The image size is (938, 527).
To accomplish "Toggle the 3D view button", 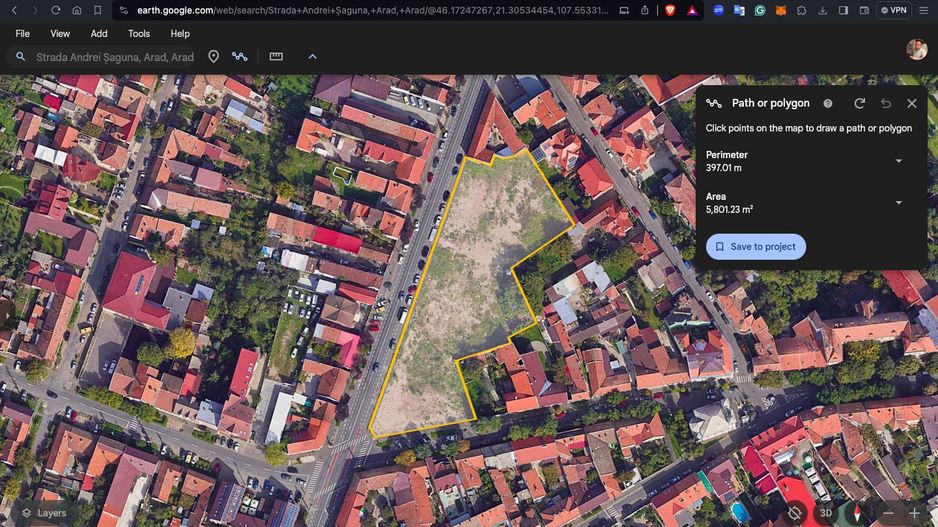I will [826, 513].
